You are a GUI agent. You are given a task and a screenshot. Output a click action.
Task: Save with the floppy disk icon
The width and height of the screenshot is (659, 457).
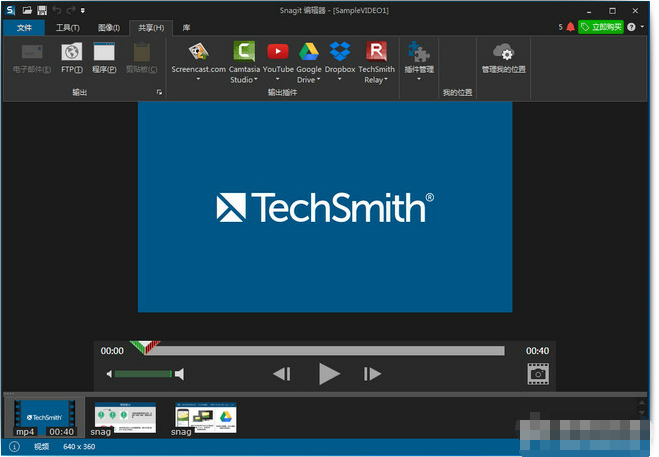pos(42,10)
